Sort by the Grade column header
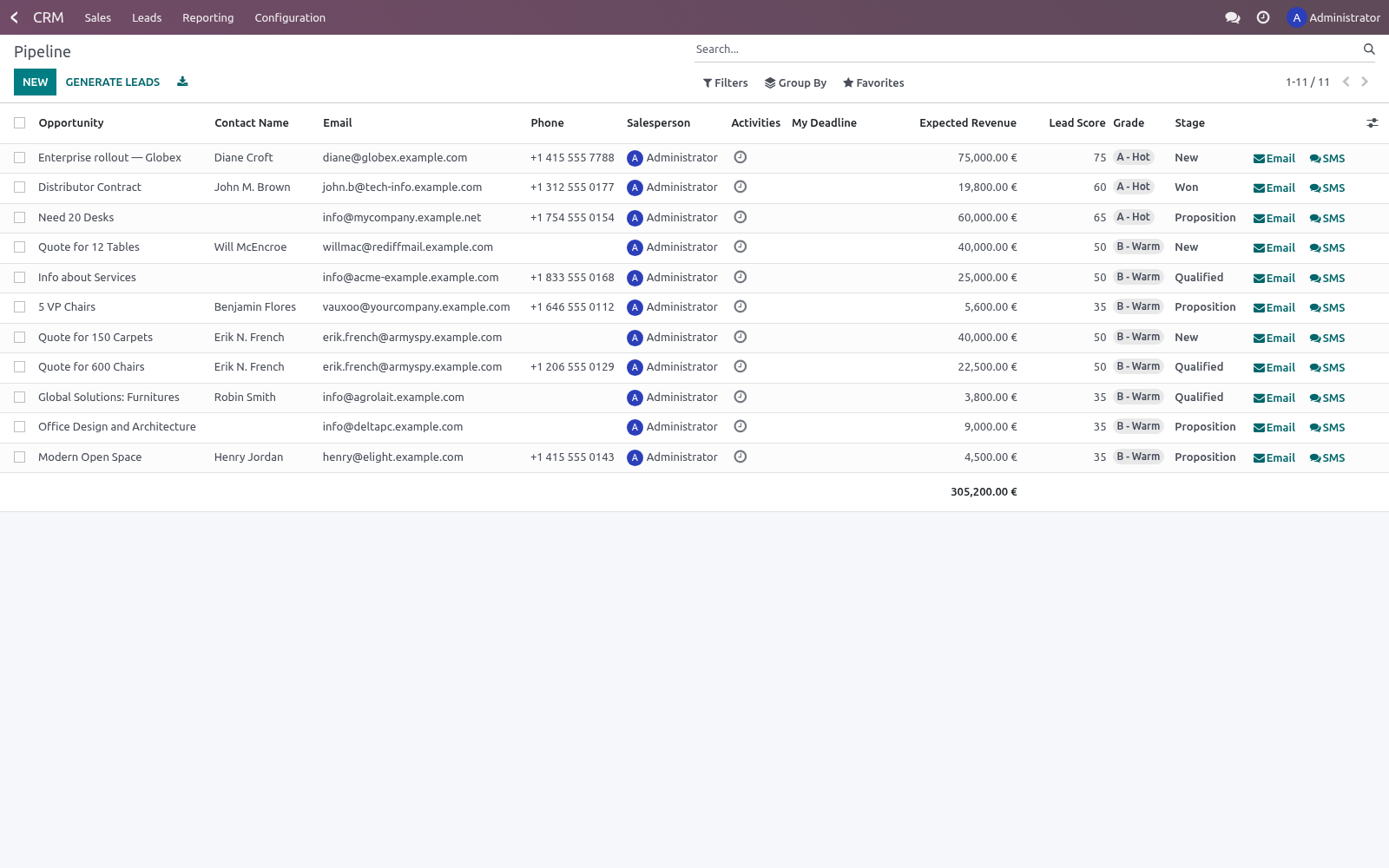Viewport: 1389px width, 868px height. point(1129,123)
